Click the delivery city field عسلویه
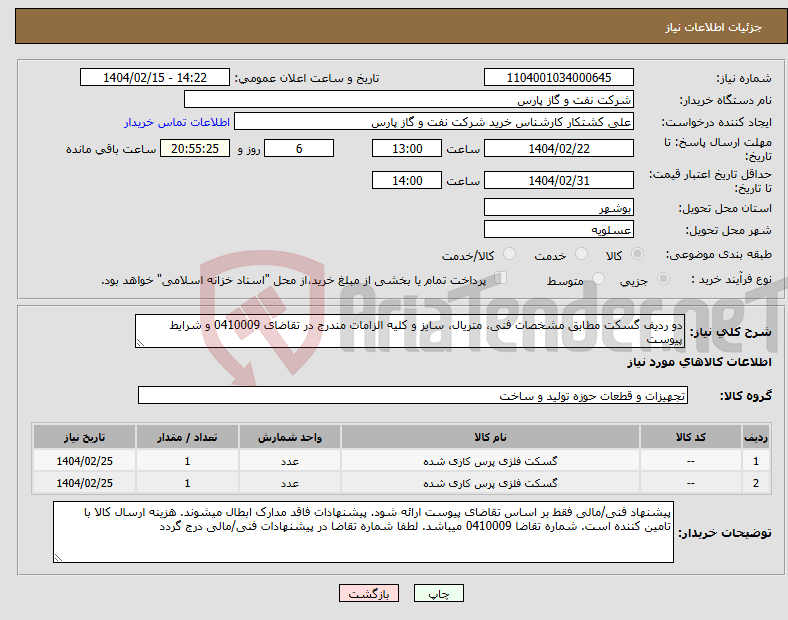788x620 pixels. (558, 229)
